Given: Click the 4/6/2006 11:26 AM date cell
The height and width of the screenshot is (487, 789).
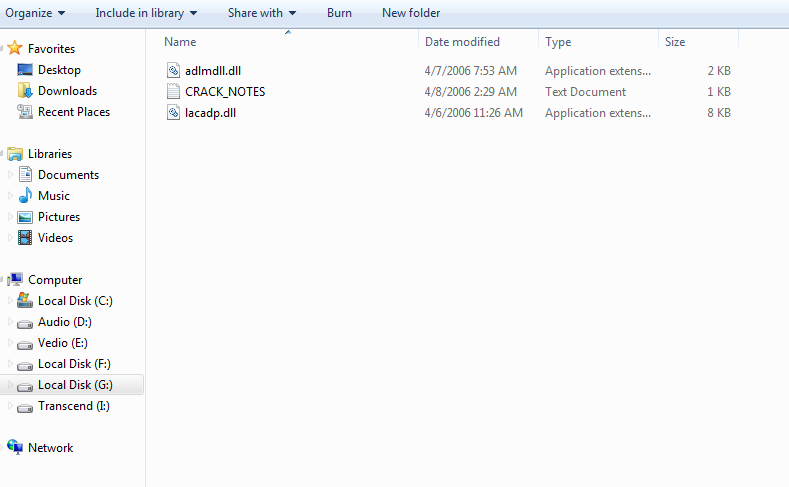Looking at the screenshot, I should [x=474, y=113].
